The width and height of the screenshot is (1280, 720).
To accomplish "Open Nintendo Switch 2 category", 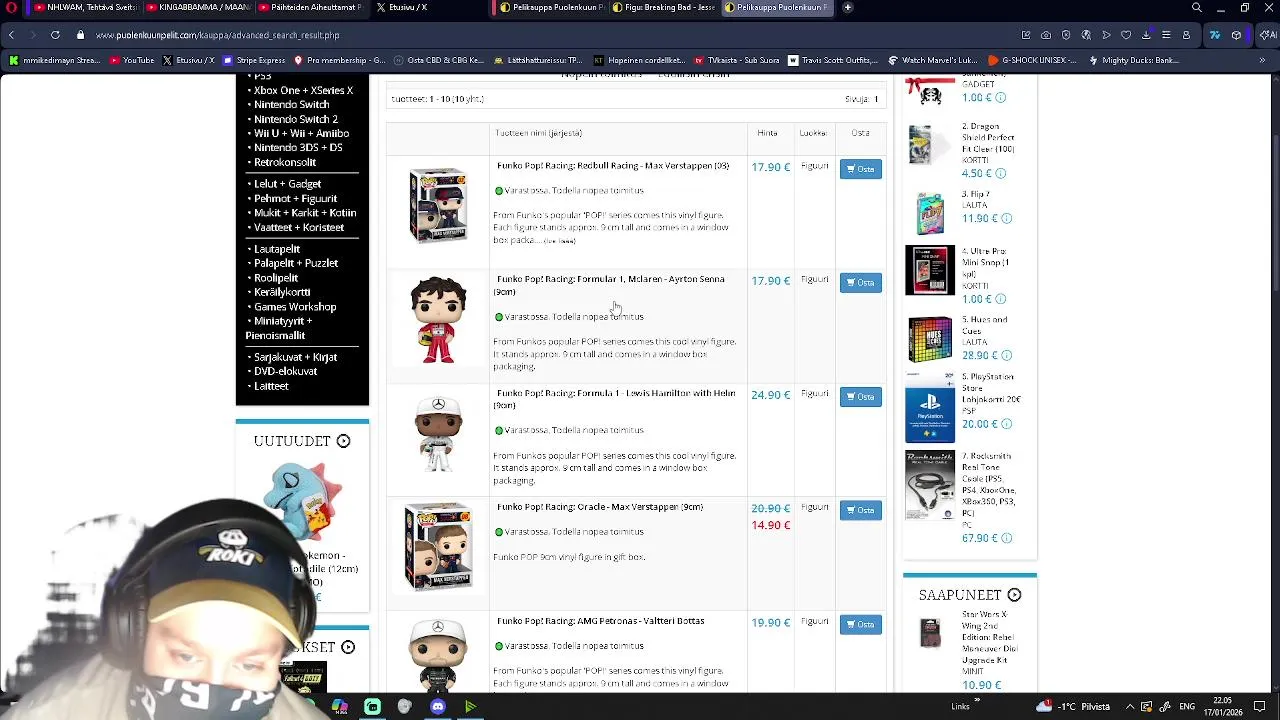I will (295, 119).
